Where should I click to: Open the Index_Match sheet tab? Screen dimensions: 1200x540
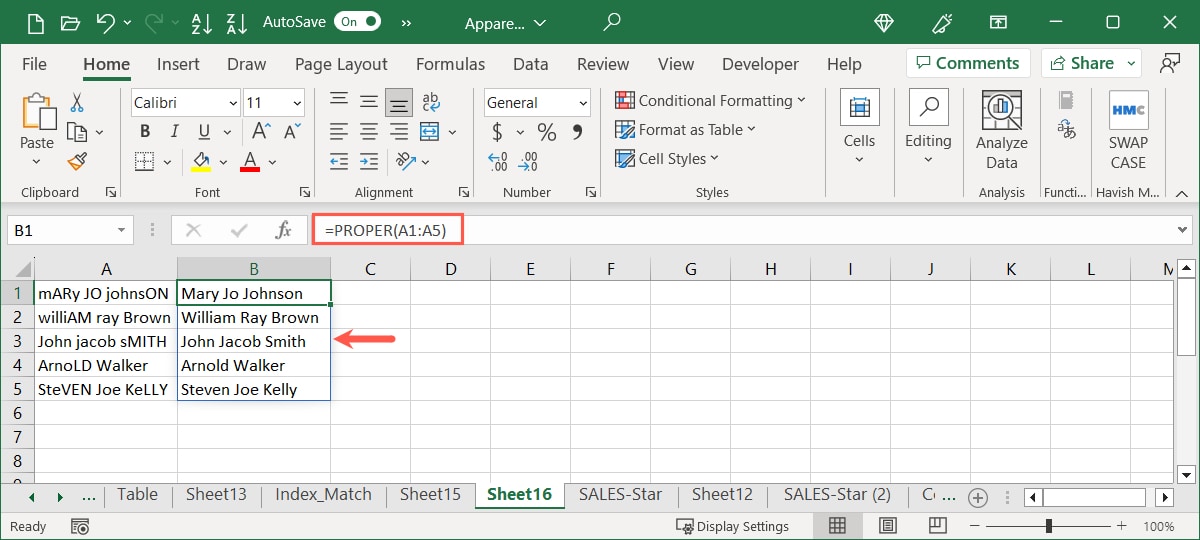click(x=323, y=494)
